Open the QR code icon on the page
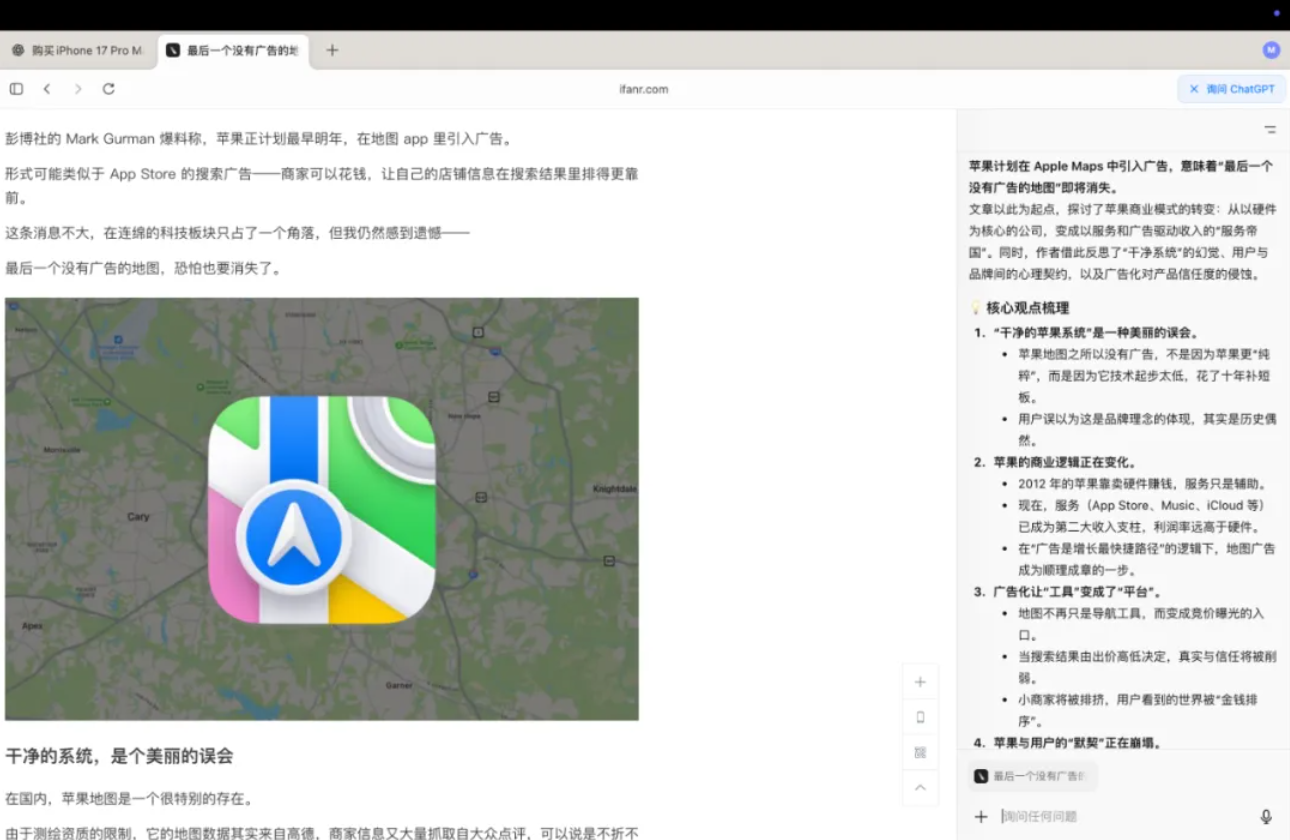This screenshot has height=840, width=1290. [919, 753]
